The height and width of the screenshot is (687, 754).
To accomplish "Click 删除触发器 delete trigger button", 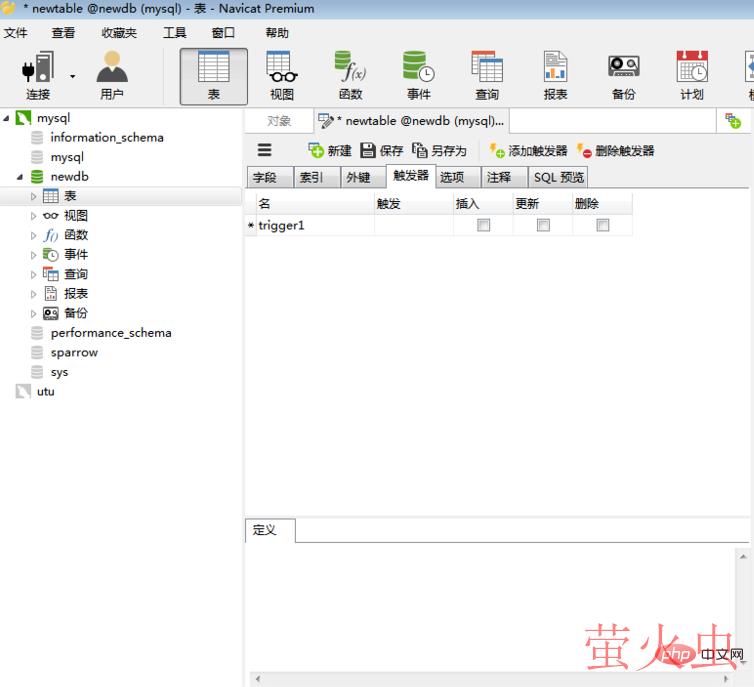I will (616, 150).
